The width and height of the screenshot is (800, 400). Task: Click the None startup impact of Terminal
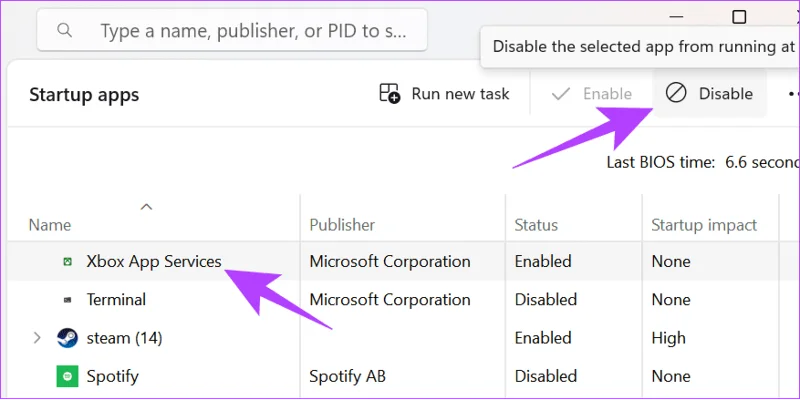(x=671, y=299)
